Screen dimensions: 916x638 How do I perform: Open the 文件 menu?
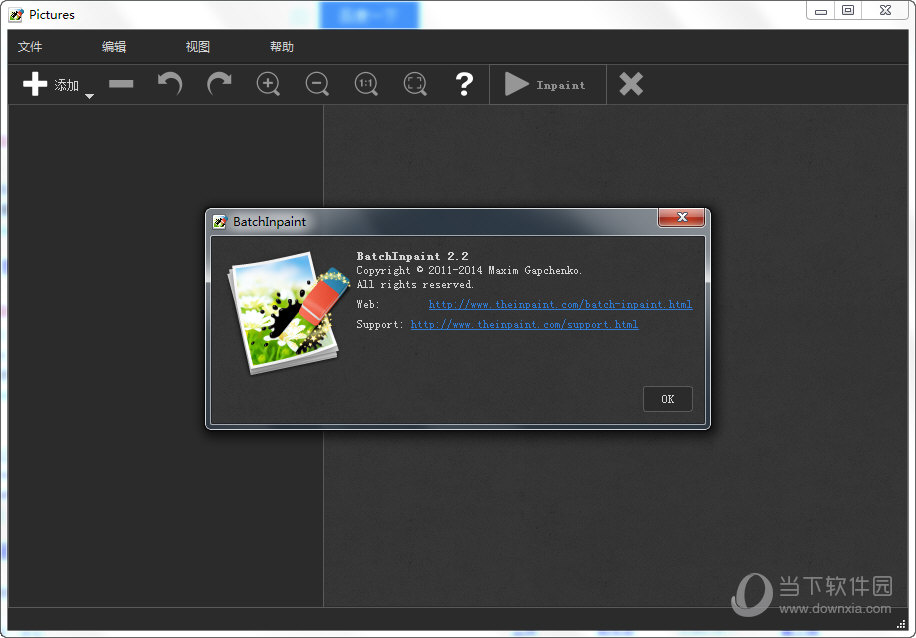tap(30, 47)
